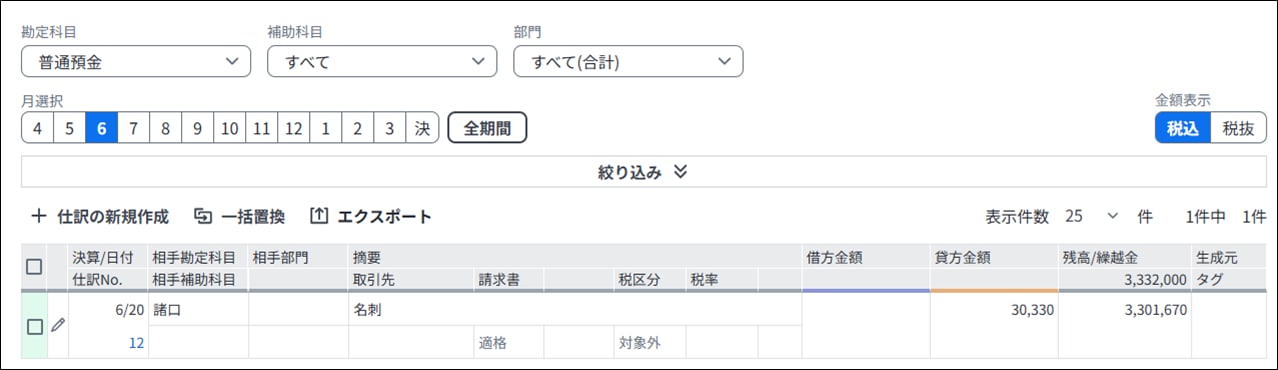Open the 勘定科目 dropdown showing 普通預金
The height and width of the screenshot is (370, 1278).
tap(135, 61)
